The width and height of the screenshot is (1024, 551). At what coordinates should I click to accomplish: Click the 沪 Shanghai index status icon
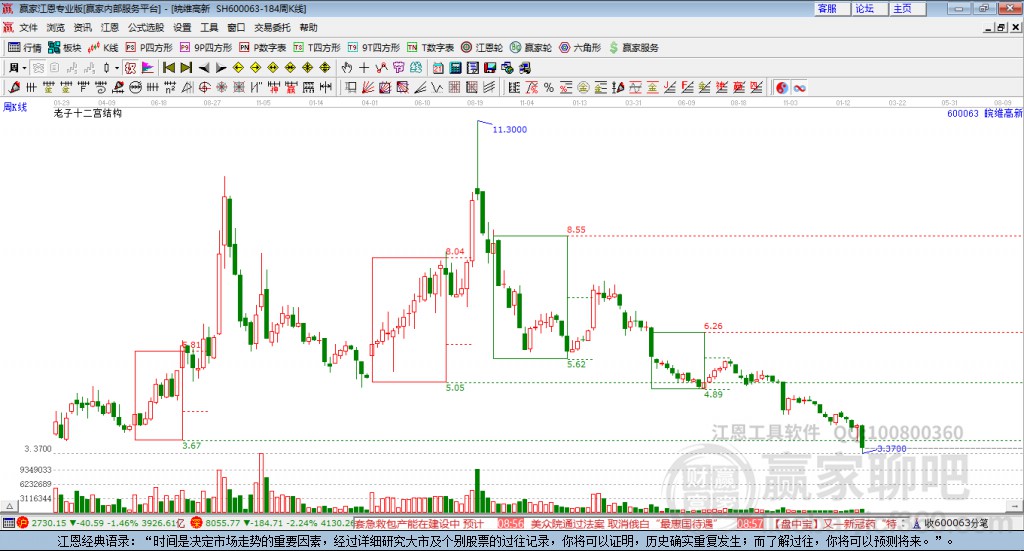point(23,523)
